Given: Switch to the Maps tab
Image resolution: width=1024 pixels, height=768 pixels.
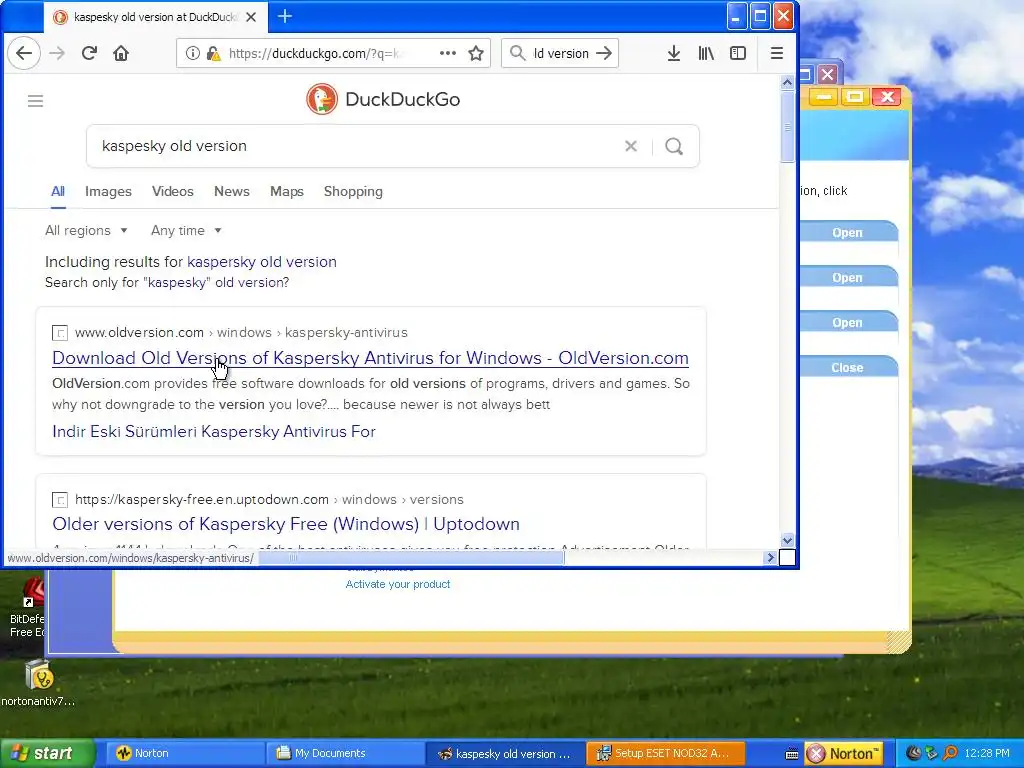Looking at the screenshot, I should [287, 191].
